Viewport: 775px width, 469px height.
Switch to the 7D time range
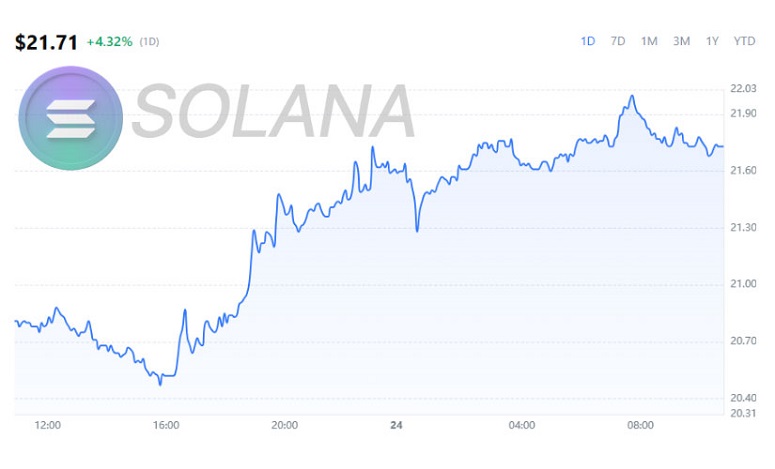pos(618,41)
